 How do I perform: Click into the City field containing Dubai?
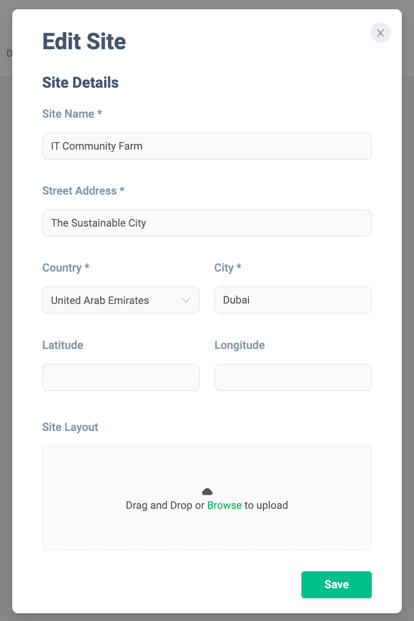(293, 300)
